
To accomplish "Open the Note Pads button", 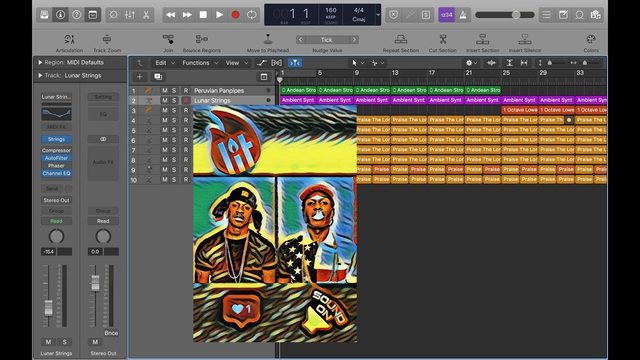I will (563, 15).
